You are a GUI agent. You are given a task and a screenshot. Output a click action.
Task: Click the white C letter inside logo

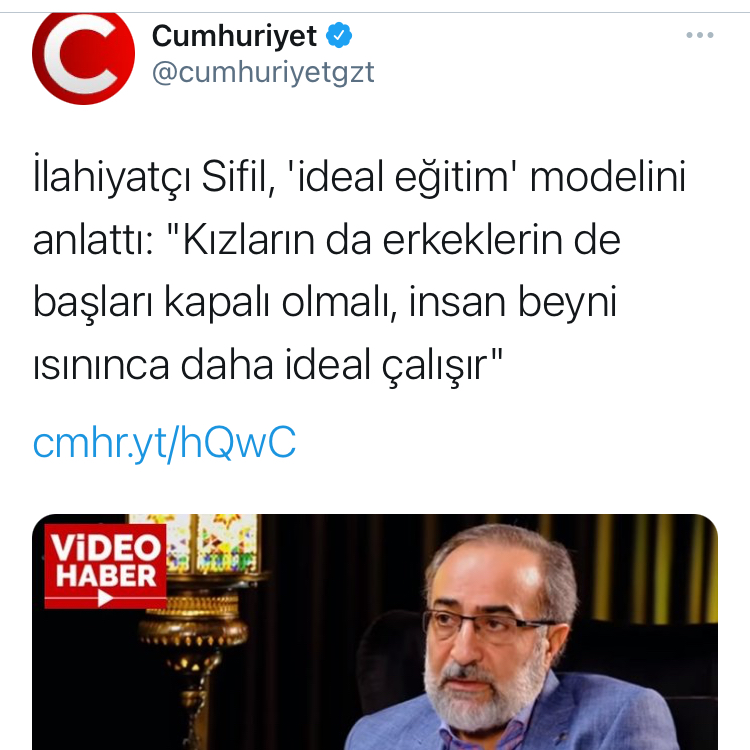(x=81, y=53)
